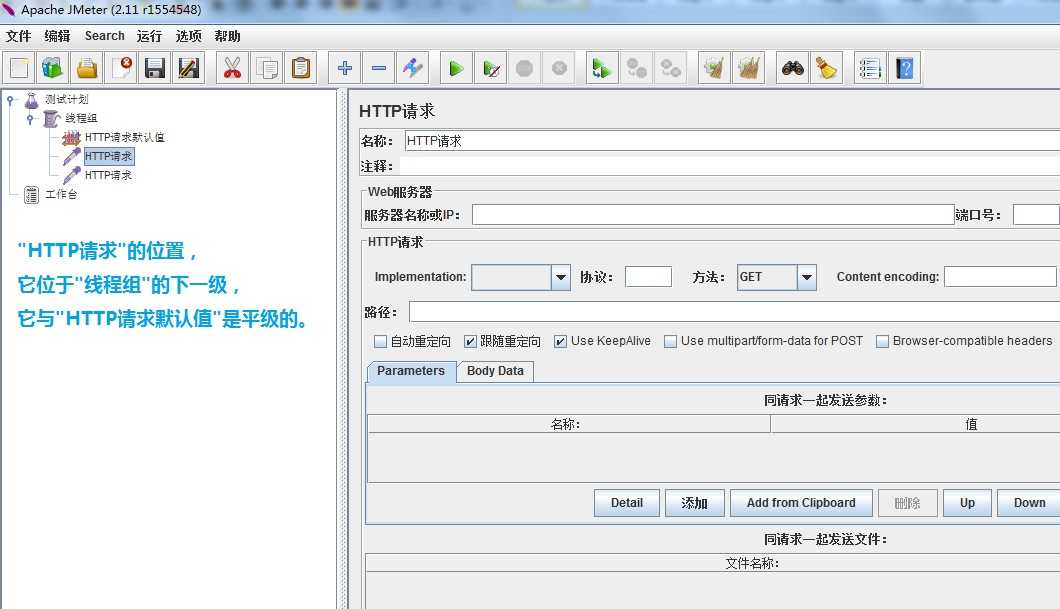Click the Close test plan icon
Screen dimensions: 1060x609
(120, 68)
